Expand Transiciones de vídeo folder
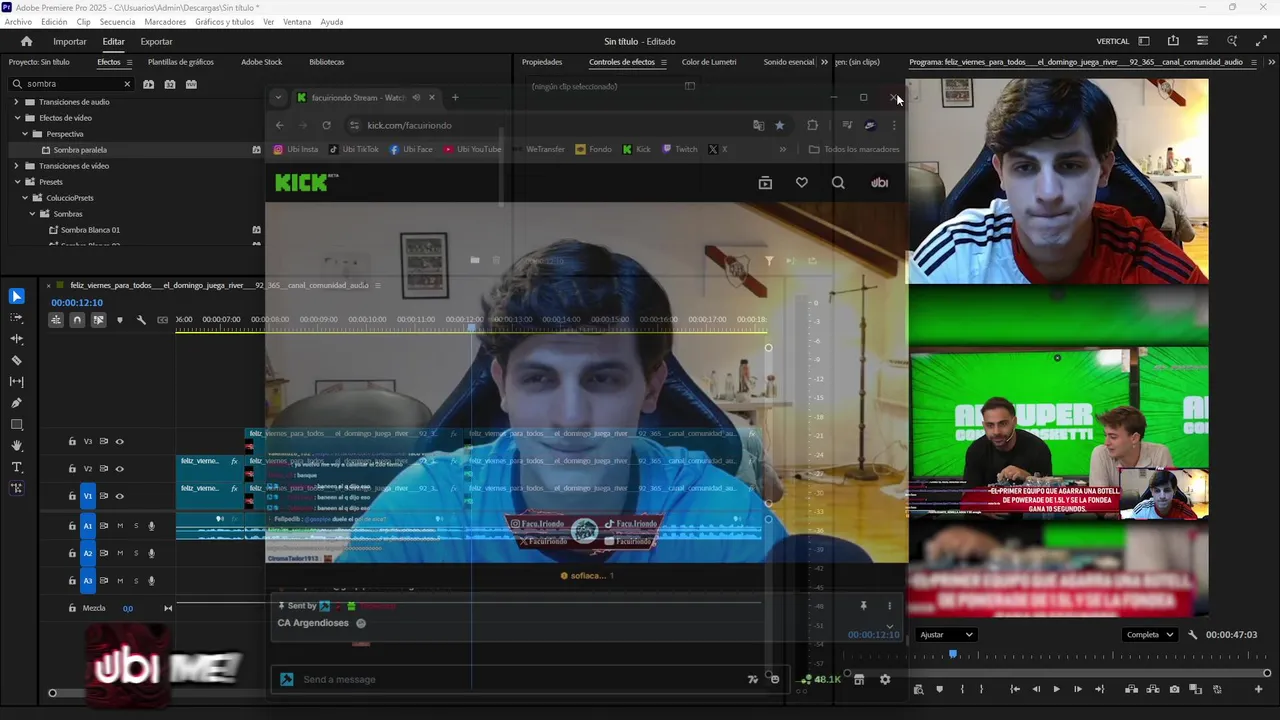The width and height of the screenshot is (1280, 720). (x=16, y=166)
